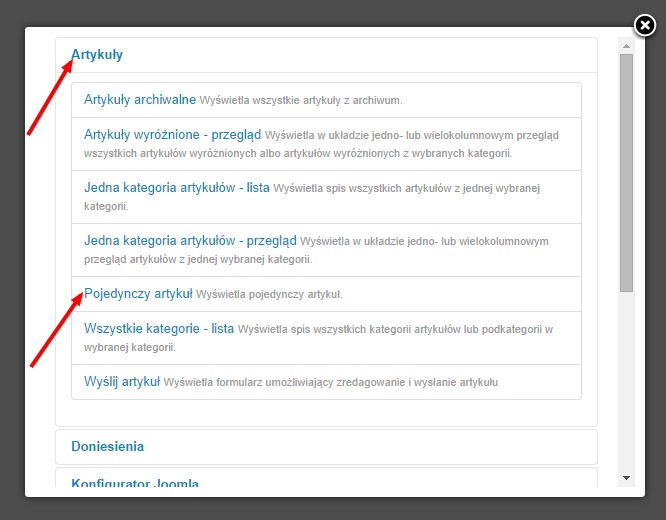Viewport: 666px width, 520px height.
Task: Expand the Konfigurator Joomla section
Action: (x=135, y=484)
